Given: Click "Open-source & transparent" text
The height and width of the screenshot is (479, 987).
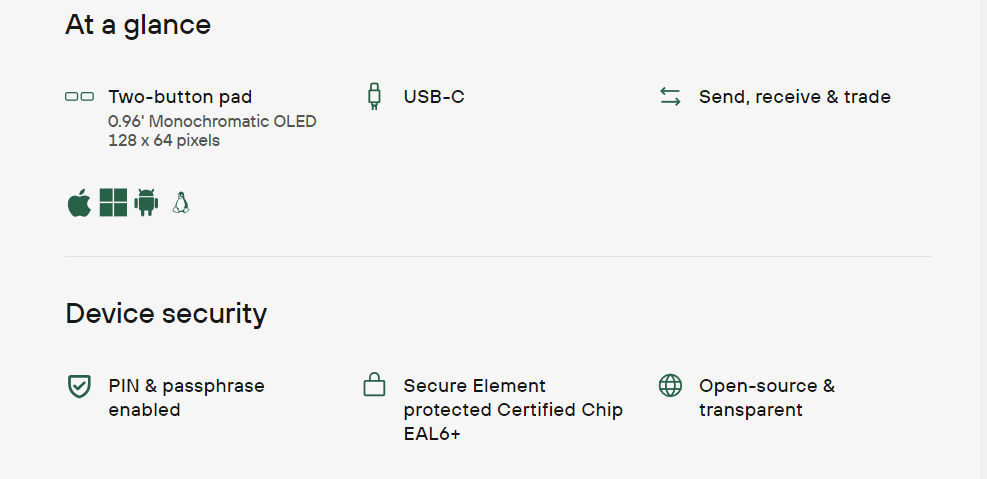Looking at the screenshot, I should 766,397.
